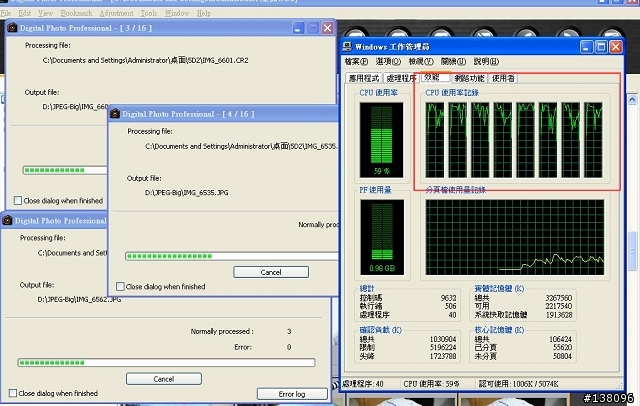Click the PF 使用量 meter showing 0.98 GB
The image size is (640, 406).
tap(382, 237)
